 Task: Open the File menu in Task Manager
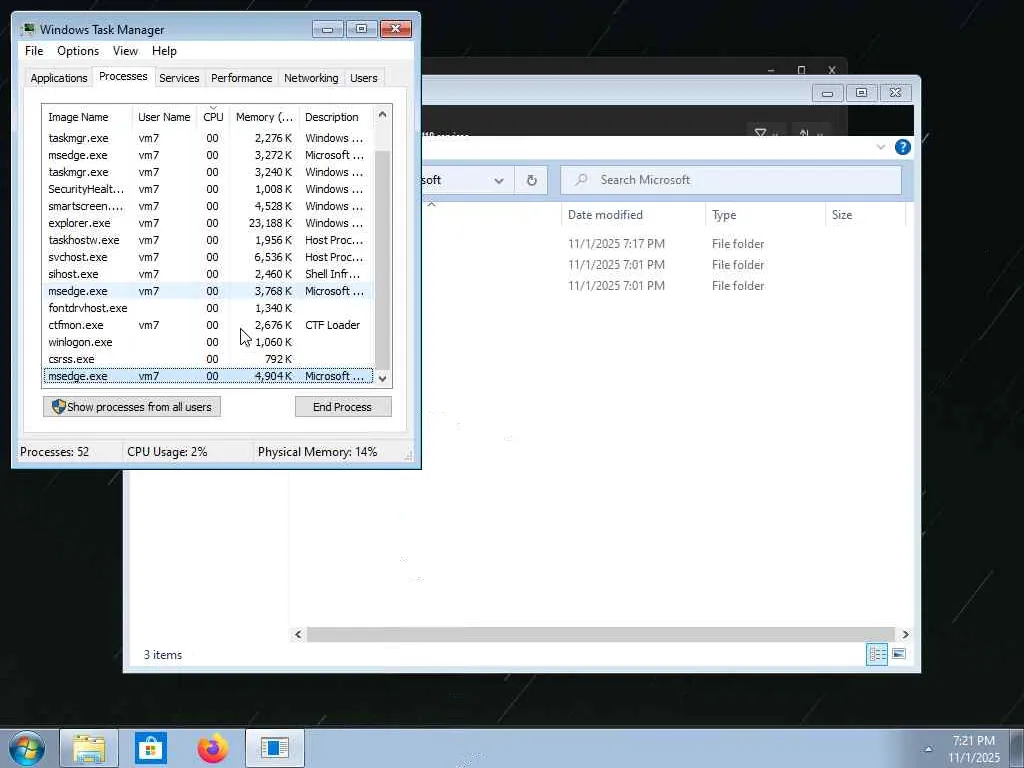pyautogui.click(x=34, y=51)
